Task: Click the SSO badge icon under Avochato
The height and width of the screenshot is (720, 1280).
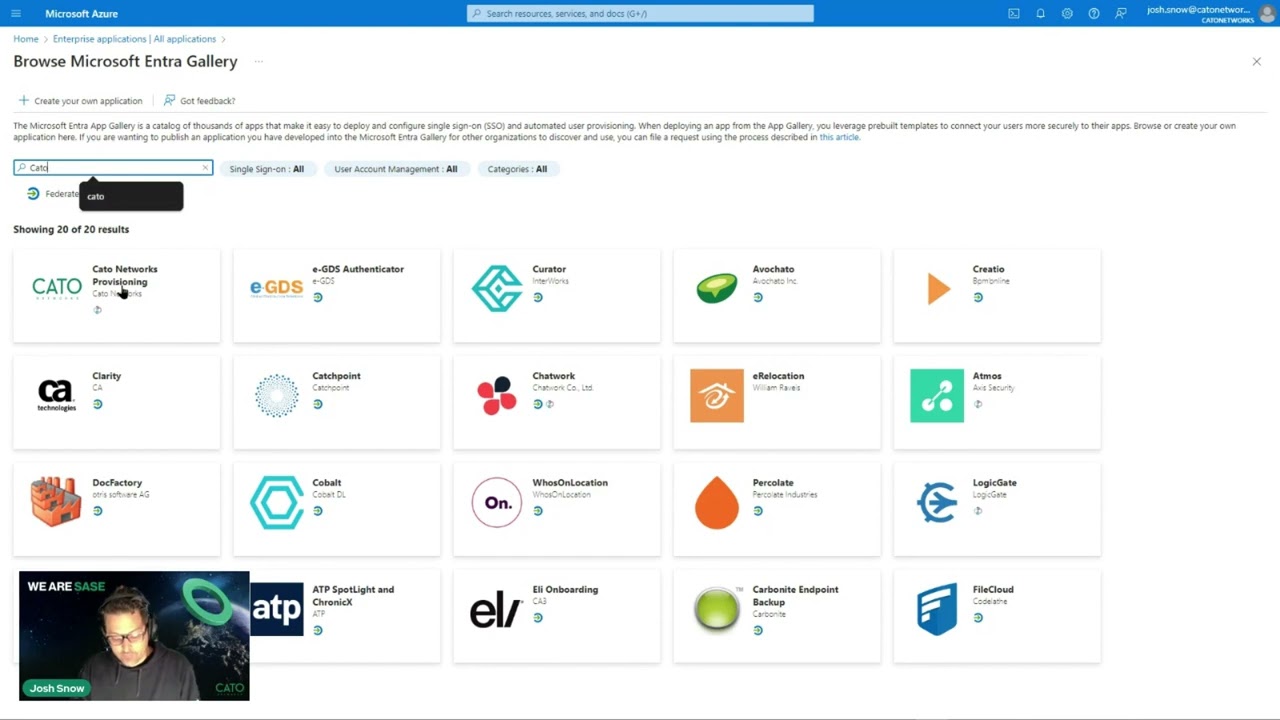Action: click(x=758, y=297)
